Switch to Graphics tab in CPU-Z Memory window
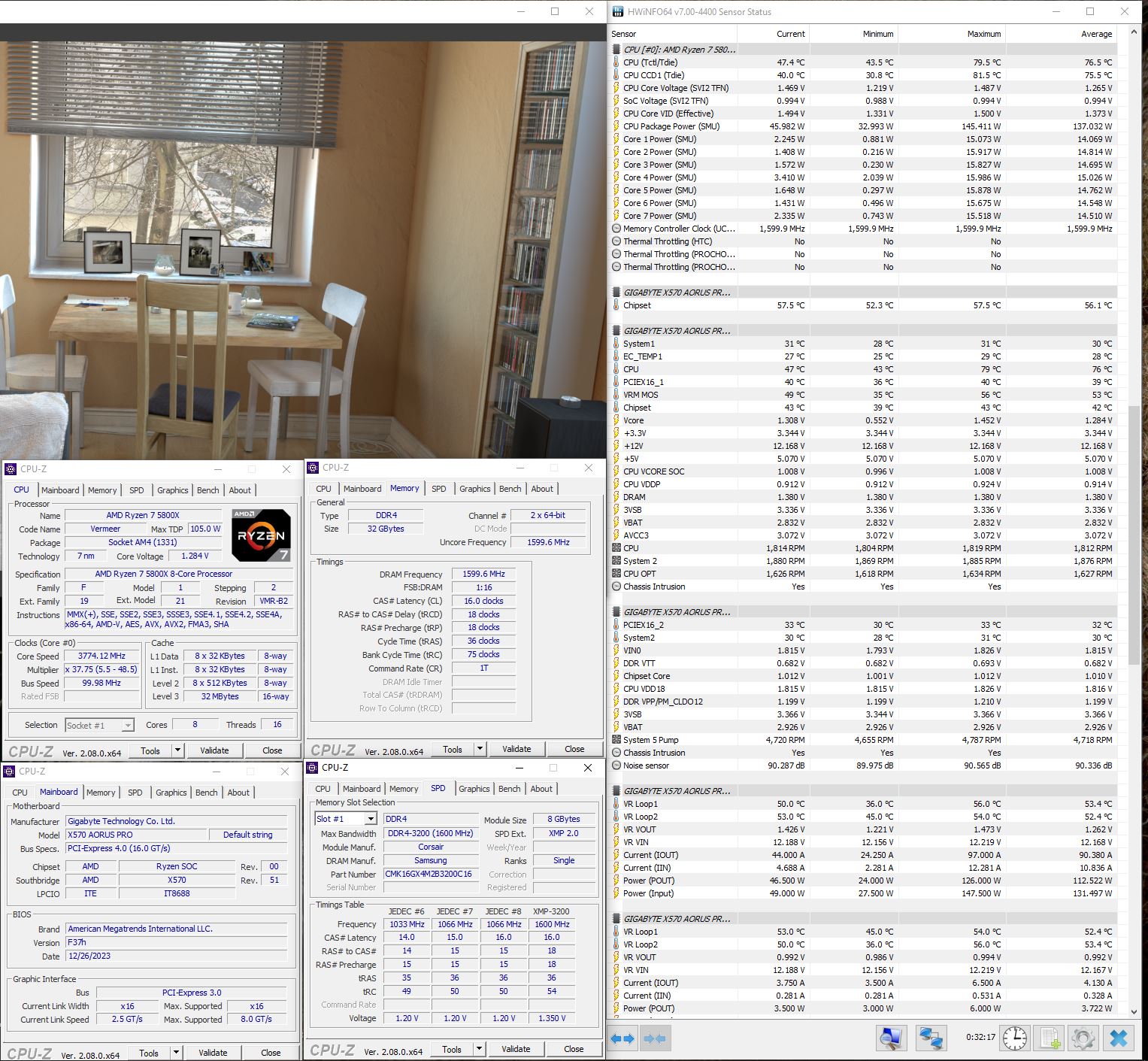The width and height of the screenshot is (1148, 1061). coord(475,489)
